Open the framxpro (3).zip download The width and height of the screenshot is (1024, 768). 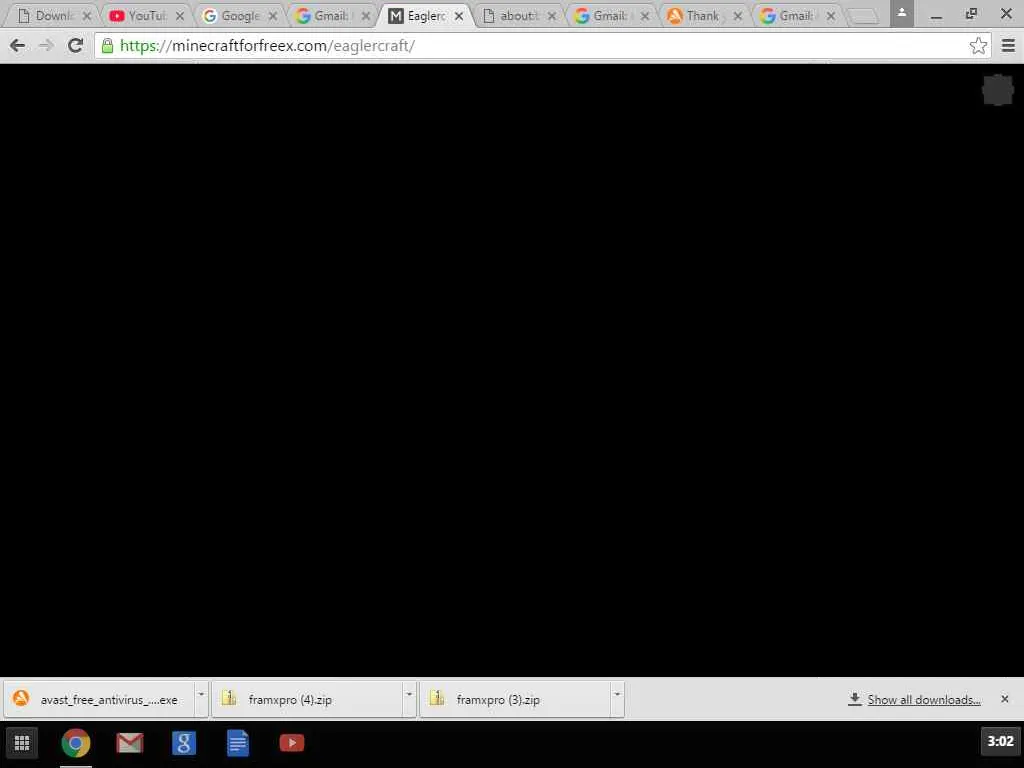[515, 699]
